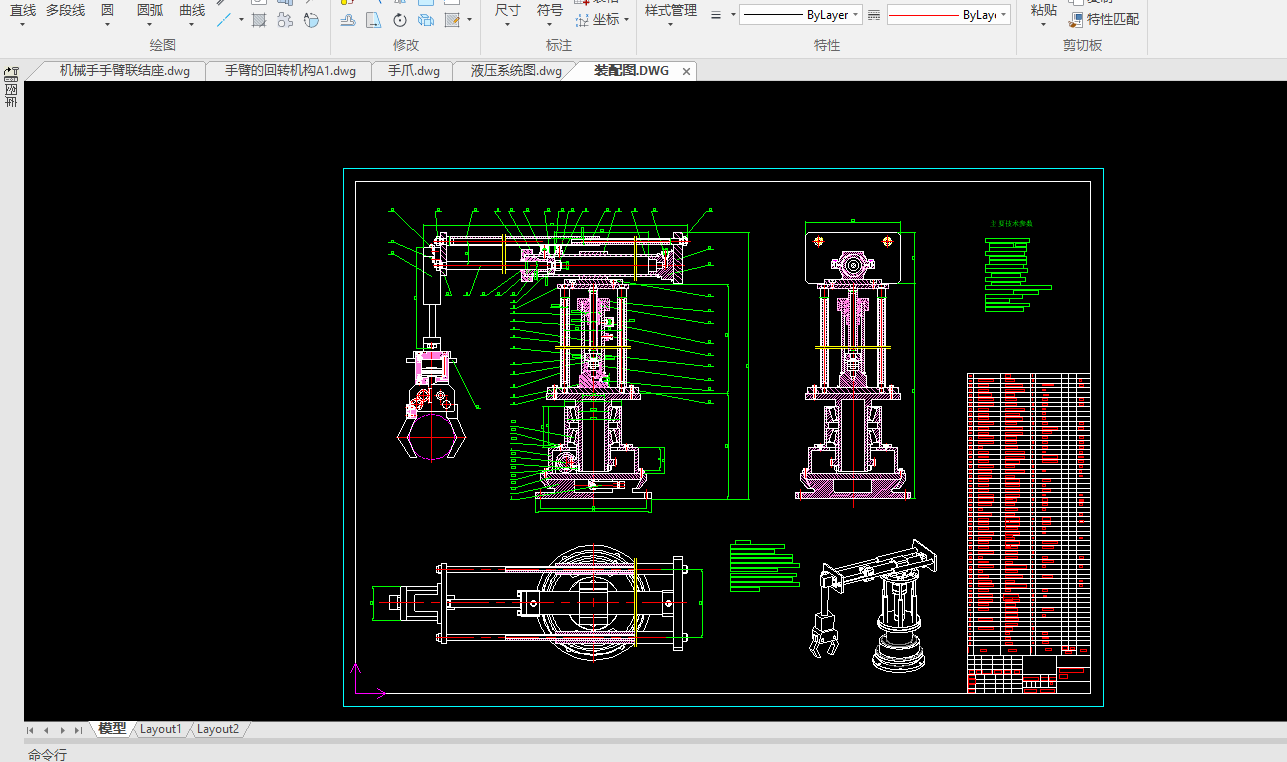The height and width of the screenshot is (762, 1287).
Task: Select the 多段线 (Polyline) tool
Action: (65, 11)
